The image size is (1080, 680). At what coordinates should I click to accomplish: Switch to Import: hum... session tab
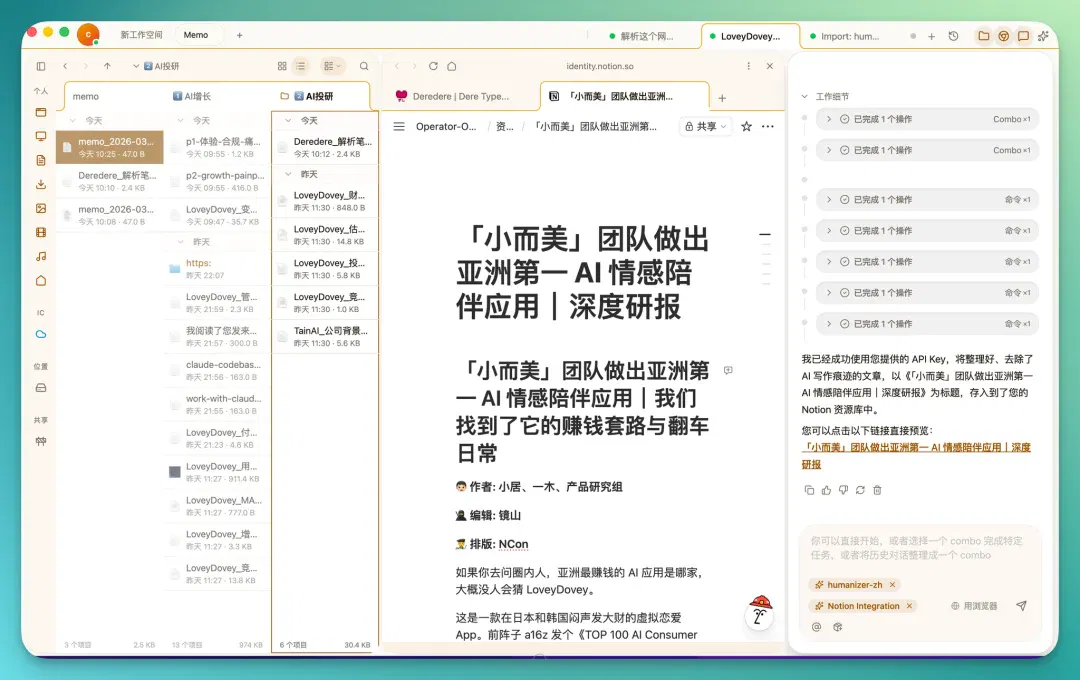(x=845, y=37)
